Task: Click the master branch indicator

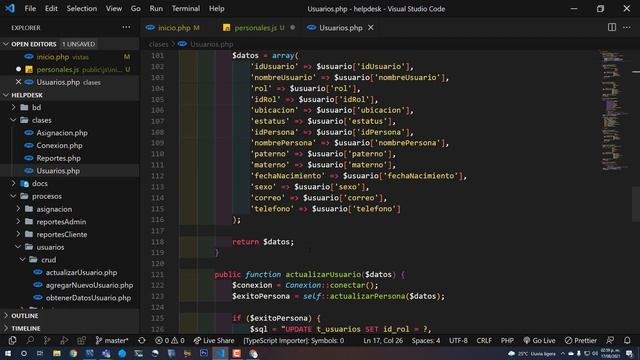Action: coord(112,340)
